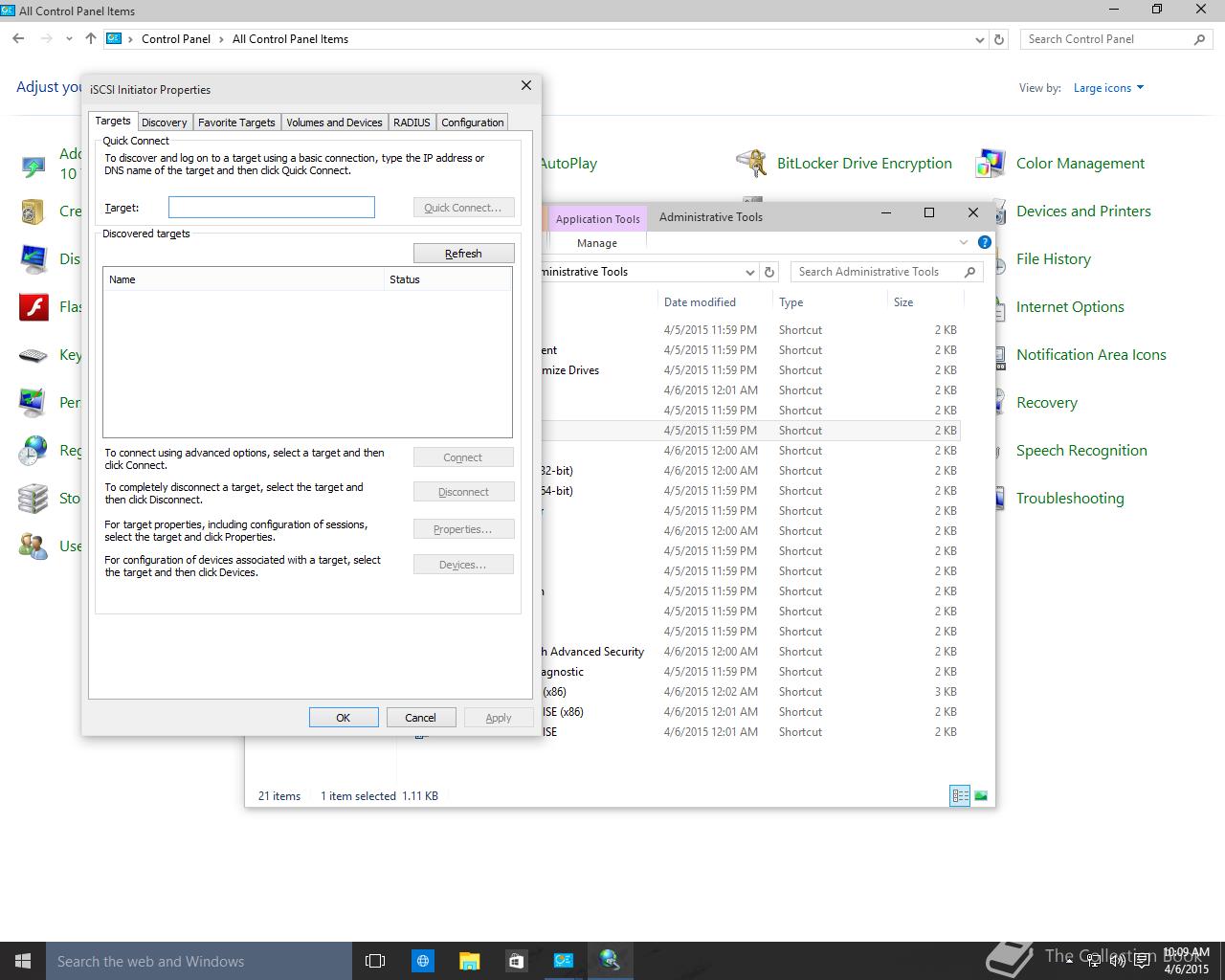Expand Control Panel address history dropdown

coord(979,40)
